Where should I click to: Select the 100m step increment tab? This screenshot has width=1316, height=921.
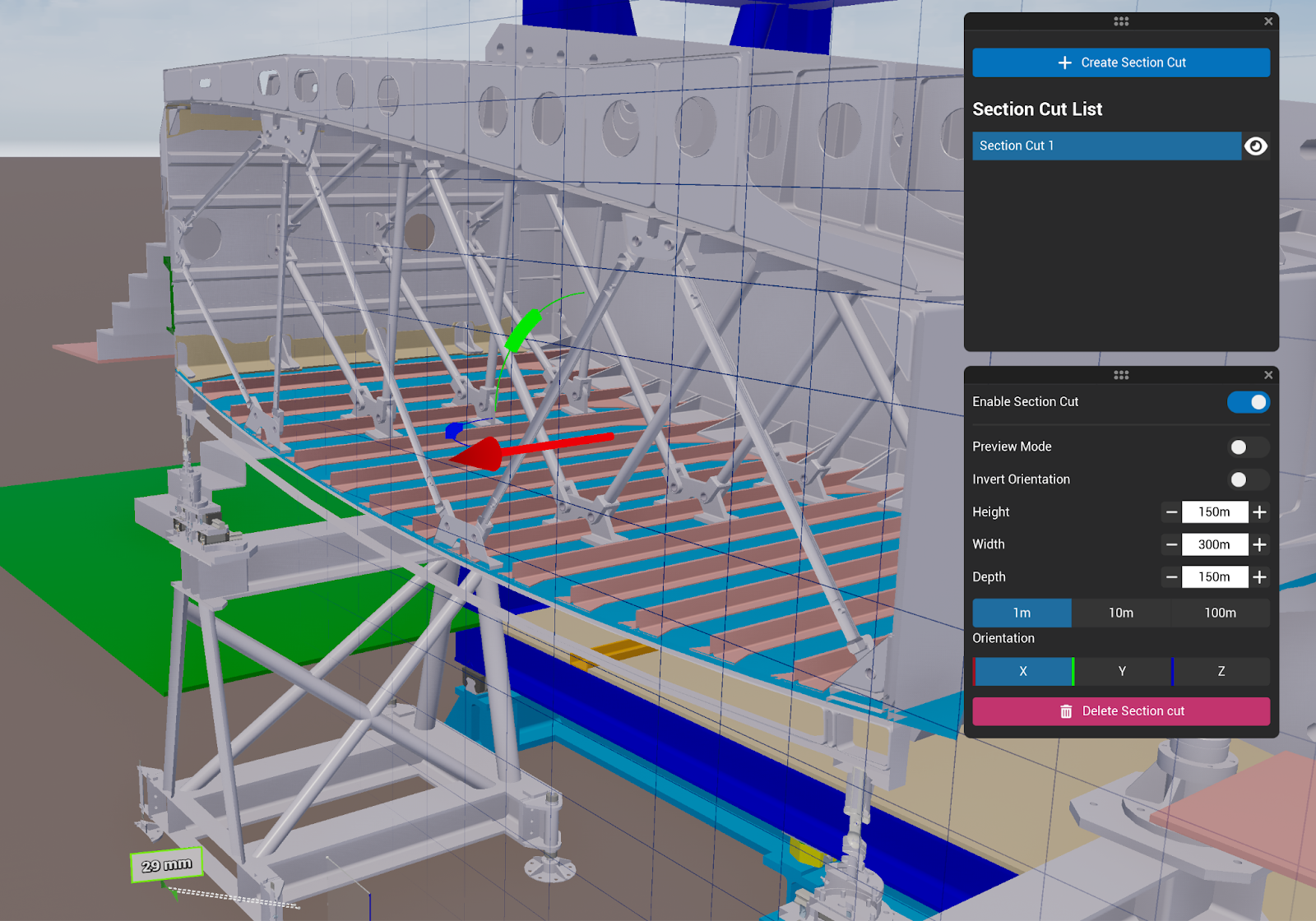tap(1220, 613)
